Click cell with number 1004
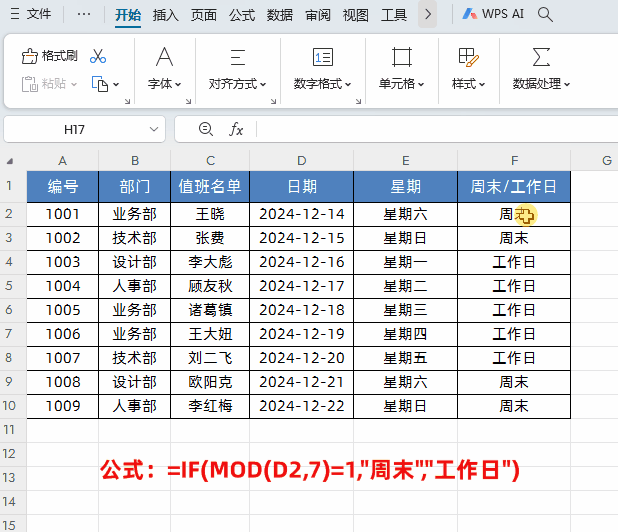Screen dimensions: 618x532 click(63, 286)
